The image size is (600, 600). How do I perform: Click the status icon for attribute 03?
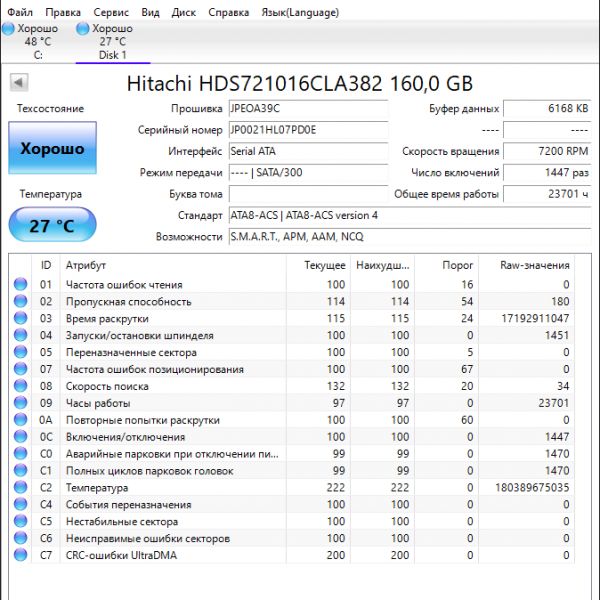[x=21, y=318]
